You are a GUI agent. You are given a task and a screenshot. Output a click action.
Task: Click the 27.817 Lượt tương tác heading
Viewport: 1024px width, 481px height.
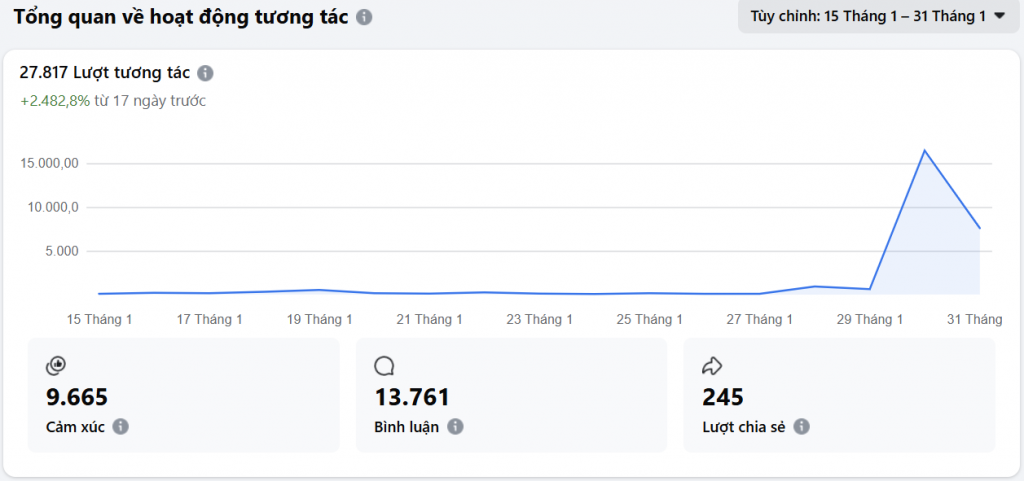point(104,73)
